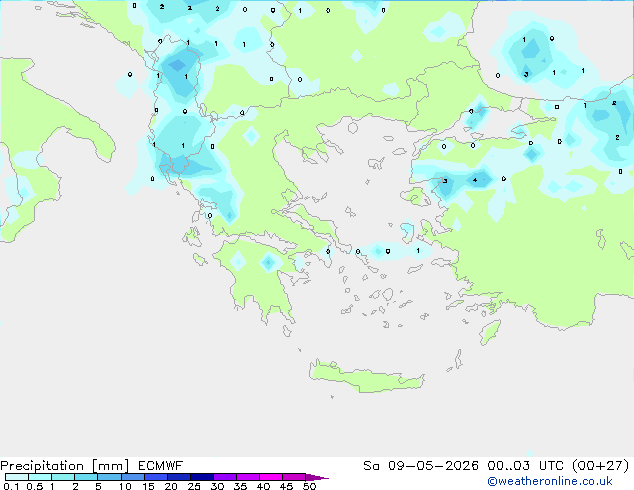Click the '(00+27)' forecast offset text
Screen dimensions: 634x490
[600, 466]
